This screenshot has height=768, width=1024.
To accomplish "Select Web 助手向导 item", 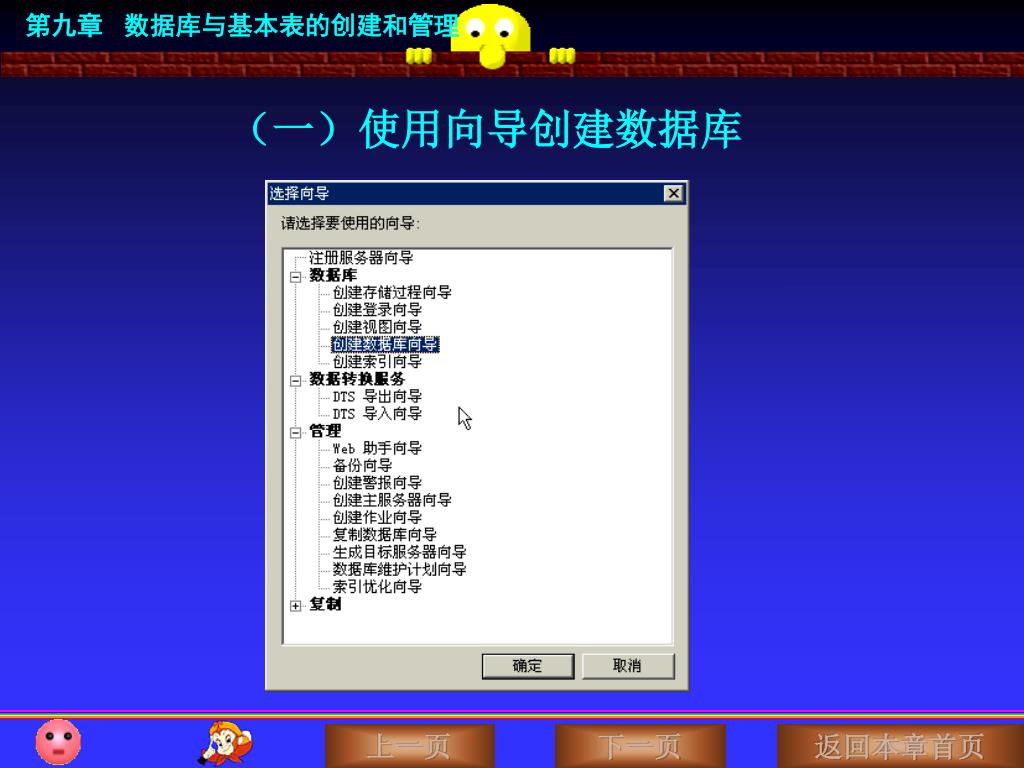I will pos(377,448).
